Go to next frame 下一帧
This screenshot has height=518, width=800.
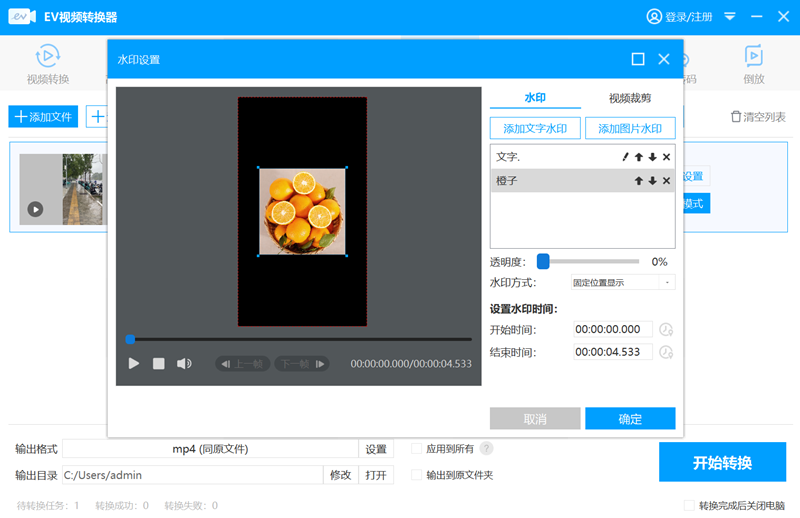302,363
